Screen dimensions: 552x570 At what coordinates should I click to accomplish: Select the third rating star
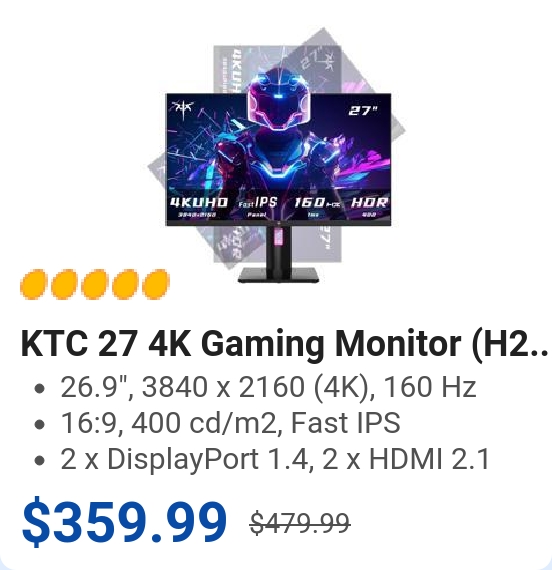point(95,284)
